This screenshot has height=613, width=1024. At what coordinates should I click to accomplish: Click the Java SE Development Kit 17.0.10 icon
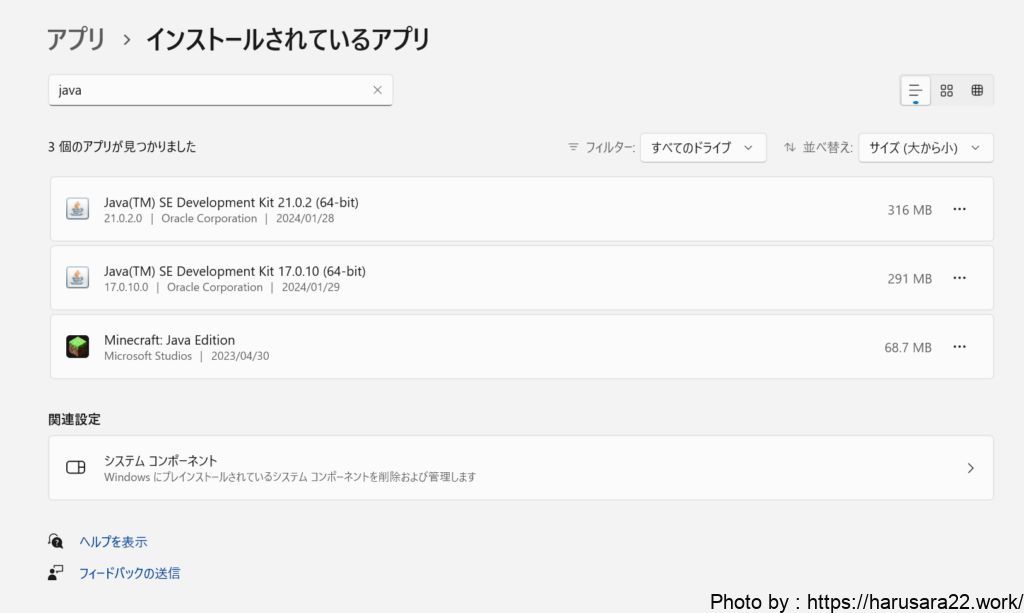tap(77, 278)
